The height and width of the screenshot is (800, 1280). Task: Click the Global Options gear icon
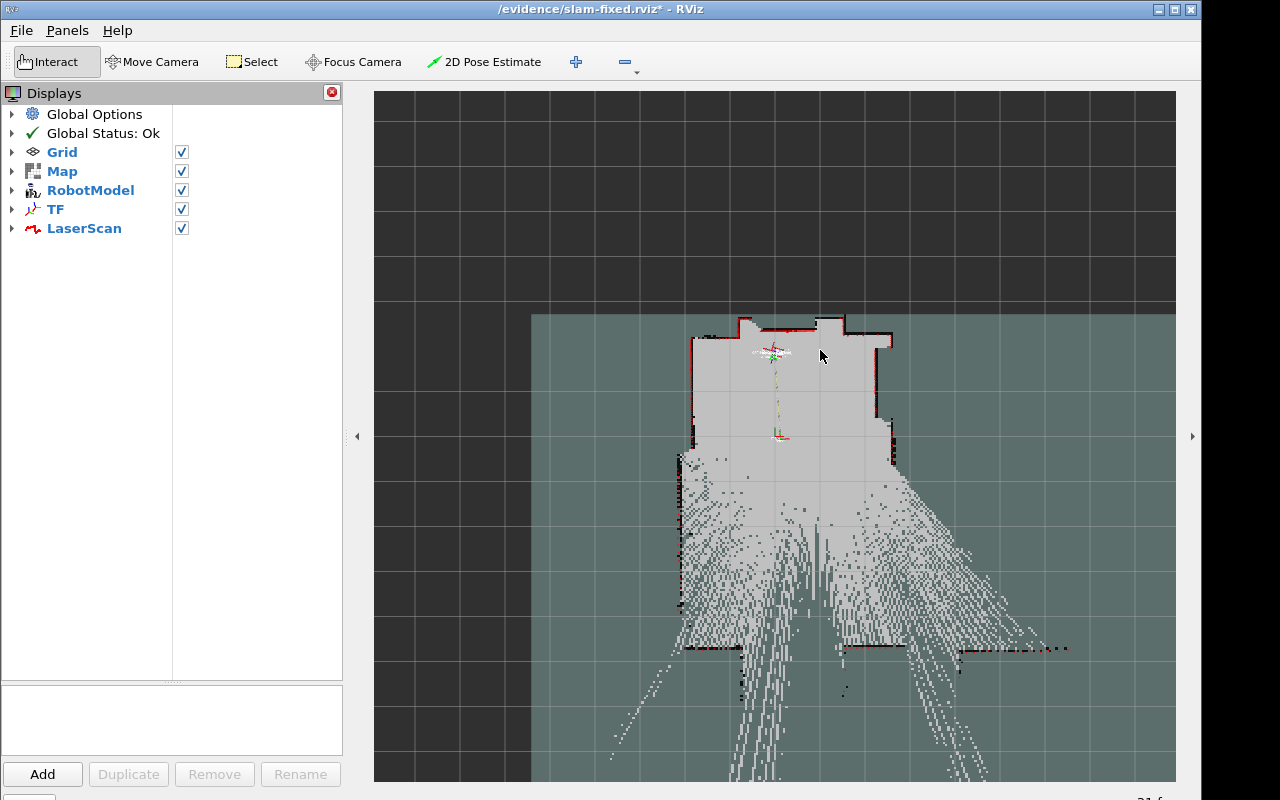[x=32, y=114]
